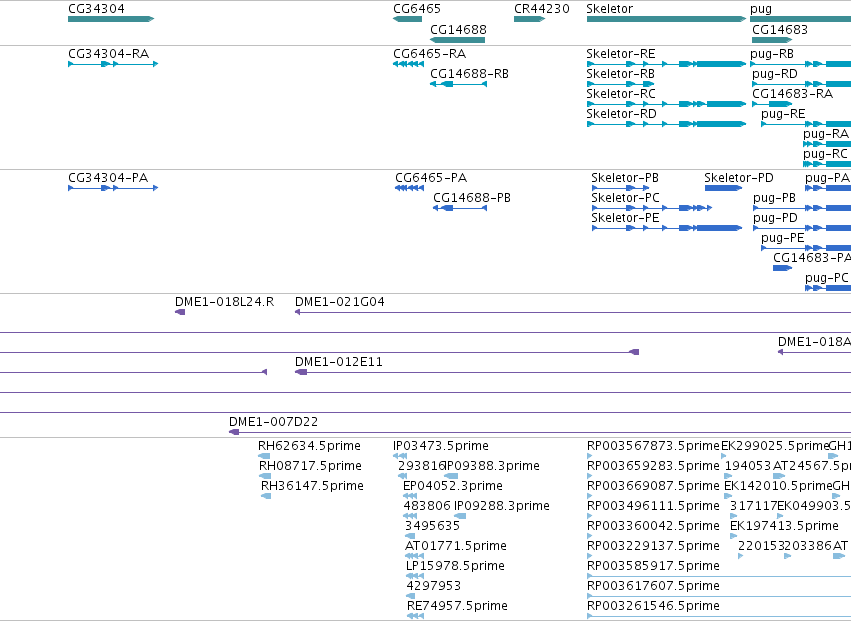Select the RP003617607.5prime read

[719, 597]
